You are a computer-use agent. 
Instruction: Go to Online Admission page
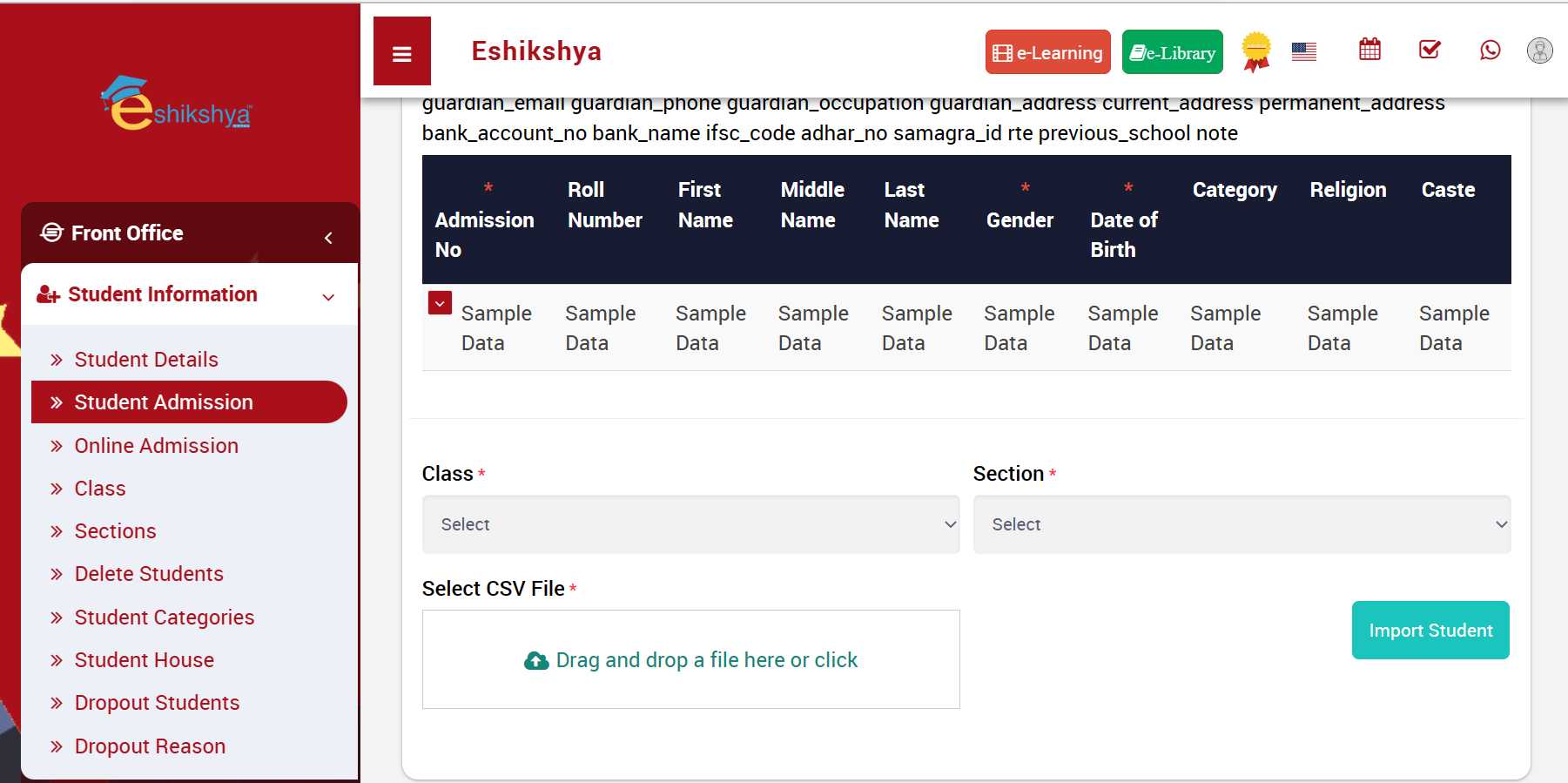(x=156, y=446)
